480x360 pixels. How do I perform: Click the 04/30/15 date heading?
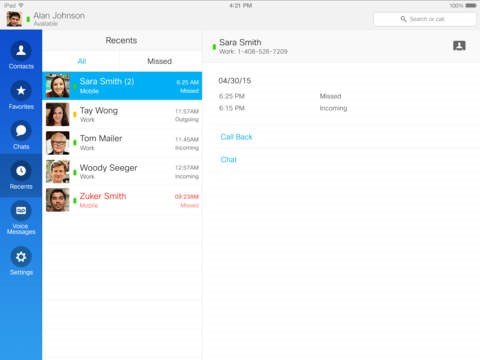(x=235, y=81)
